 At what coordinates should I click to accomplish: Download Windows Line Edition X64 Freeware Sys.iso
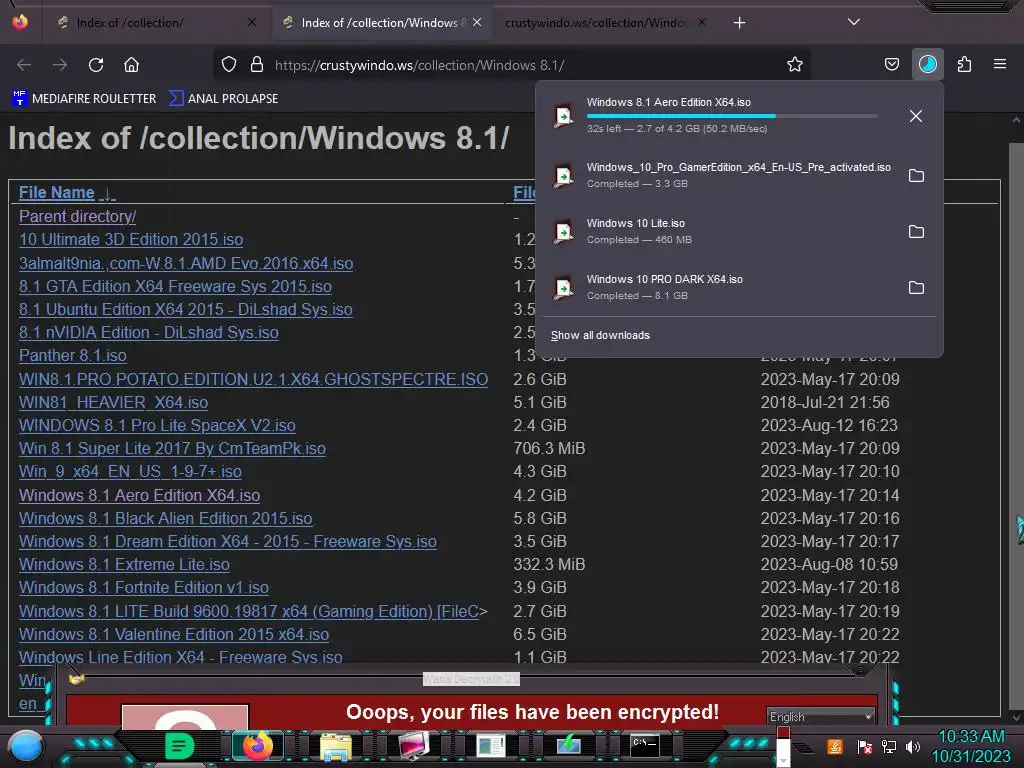click(x=180, y=657)
